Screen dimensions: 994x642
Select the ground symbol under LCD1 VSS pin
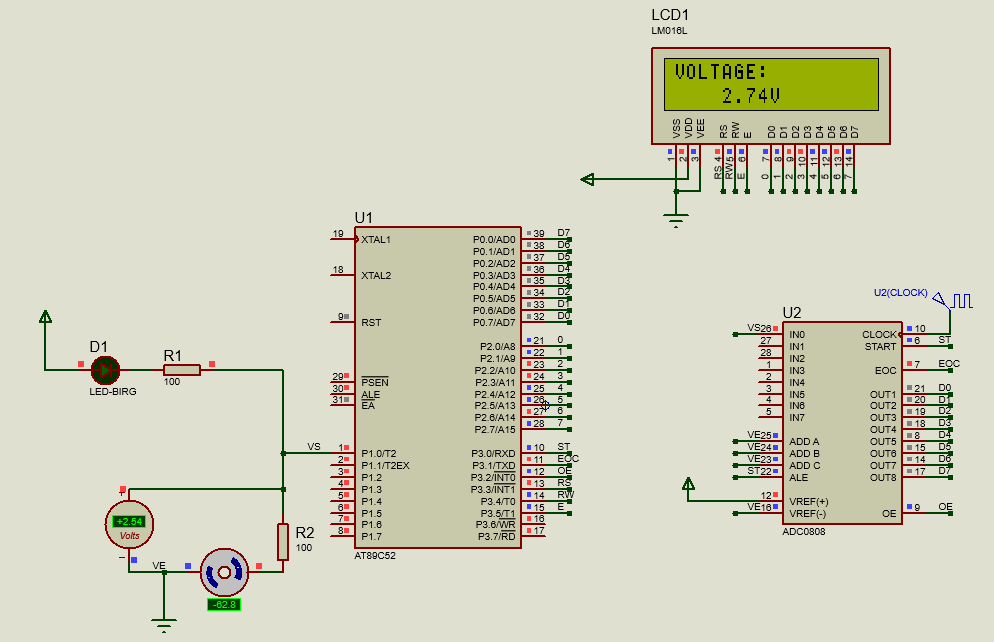pos(676,221)
